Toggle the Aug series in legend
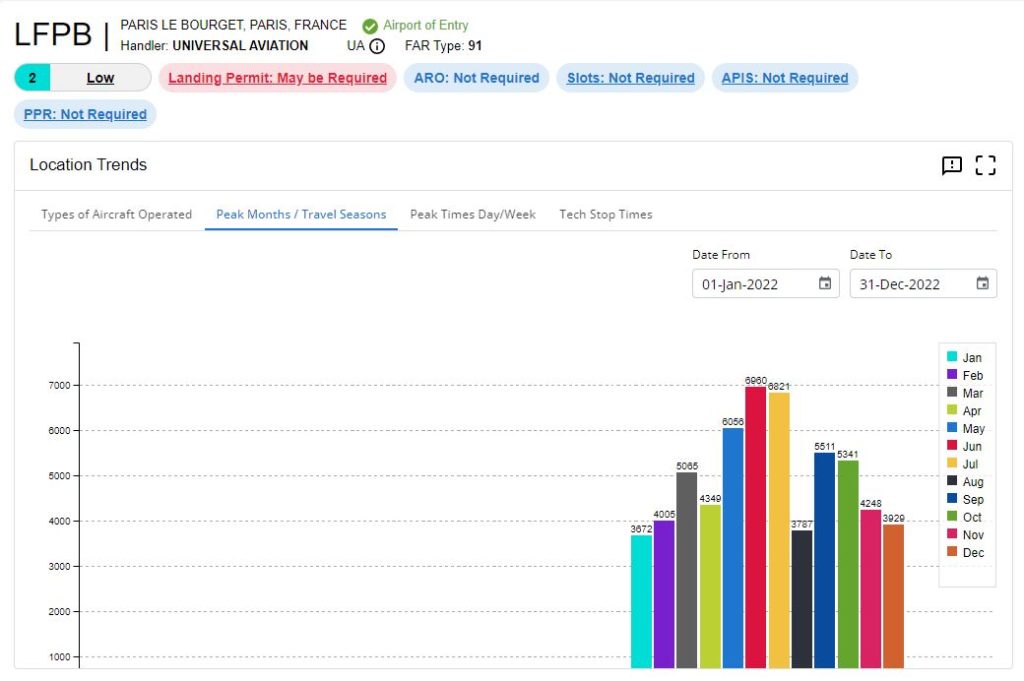This screenshot has width=1024, height=681. tap(952, 482)
